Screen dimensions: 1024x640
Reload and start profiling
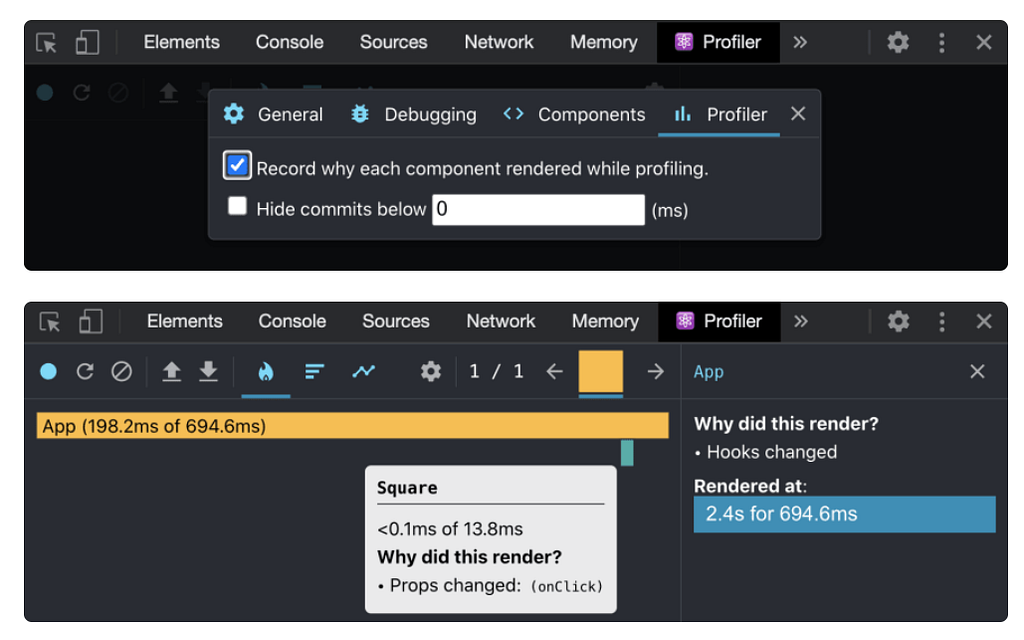coord(85,372)
